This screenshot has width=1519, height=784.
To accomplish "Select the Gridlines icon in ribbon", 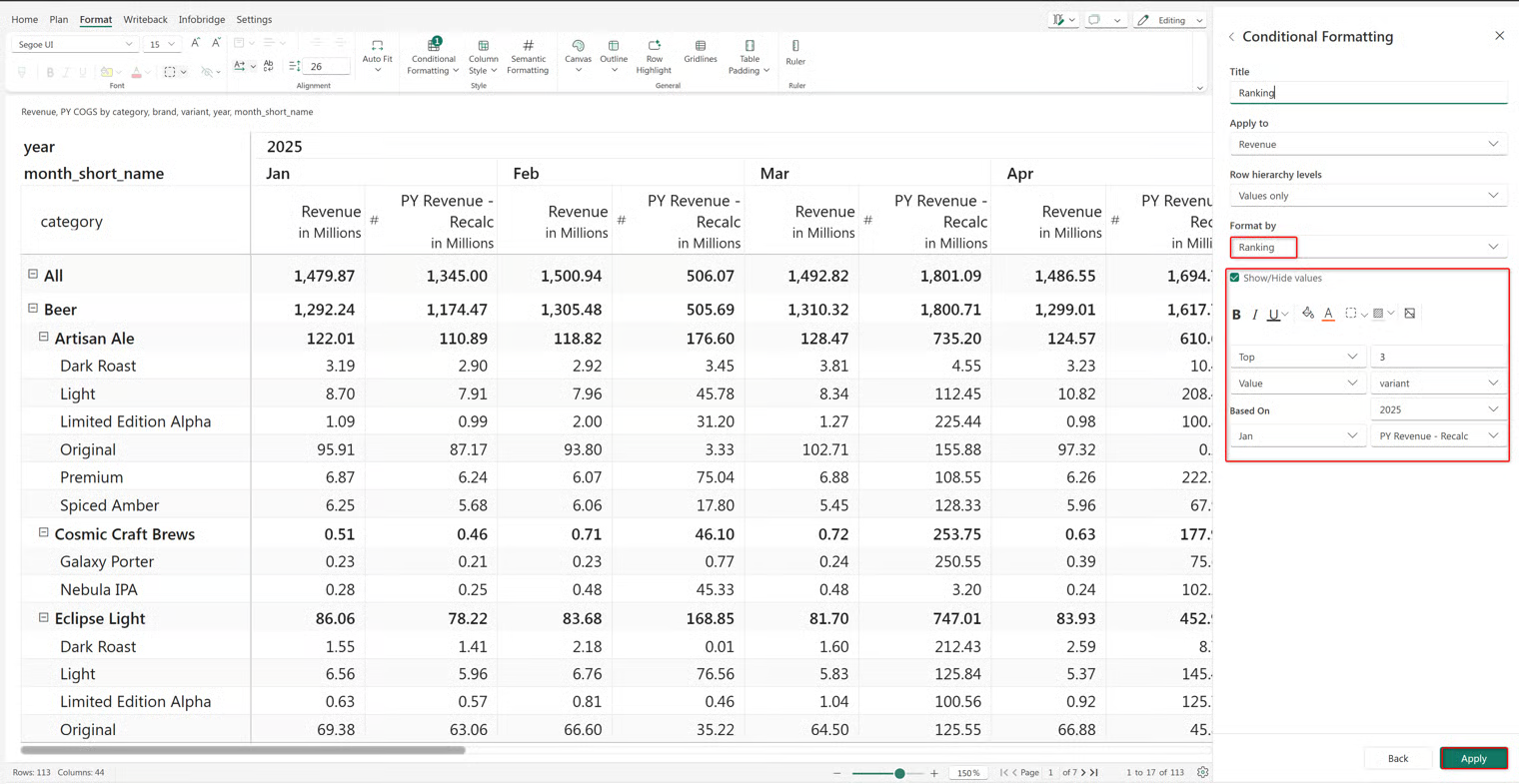I will 700,46.
